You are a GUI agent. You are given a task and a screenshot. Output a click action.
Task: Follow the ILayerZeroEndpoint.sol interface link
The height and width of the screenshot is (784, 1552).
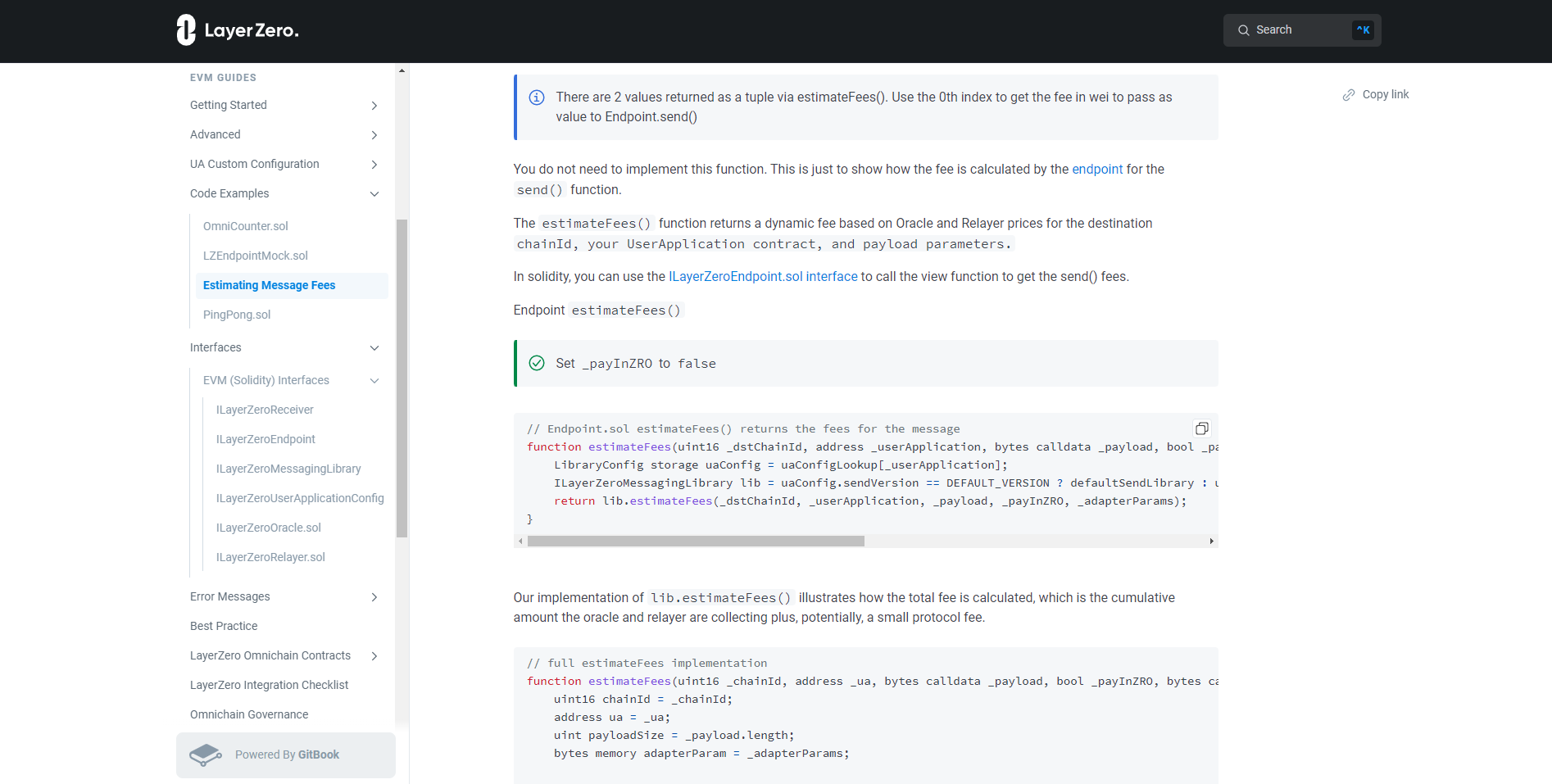763,277
